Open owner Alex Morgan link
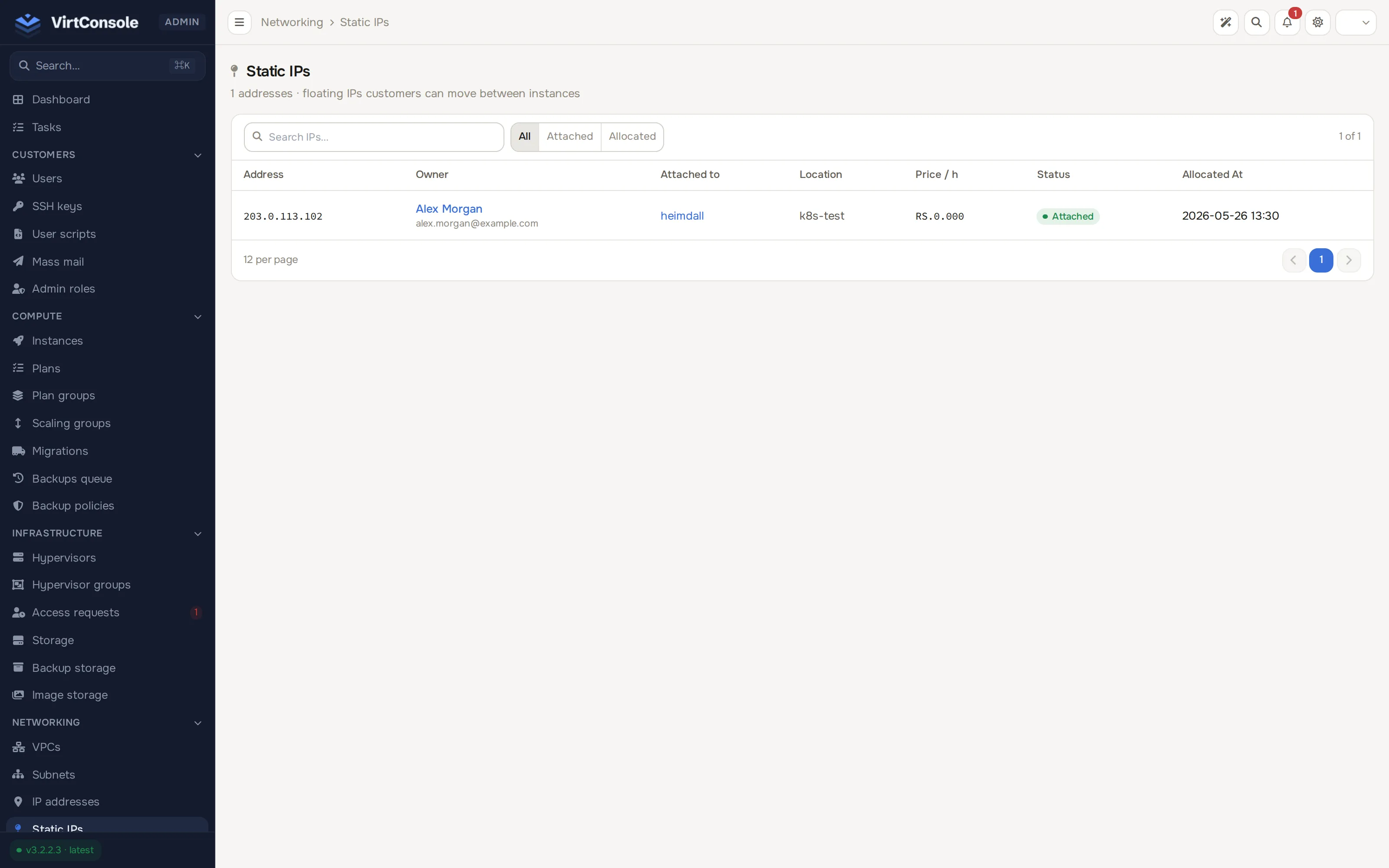 (x=449, y=209)
